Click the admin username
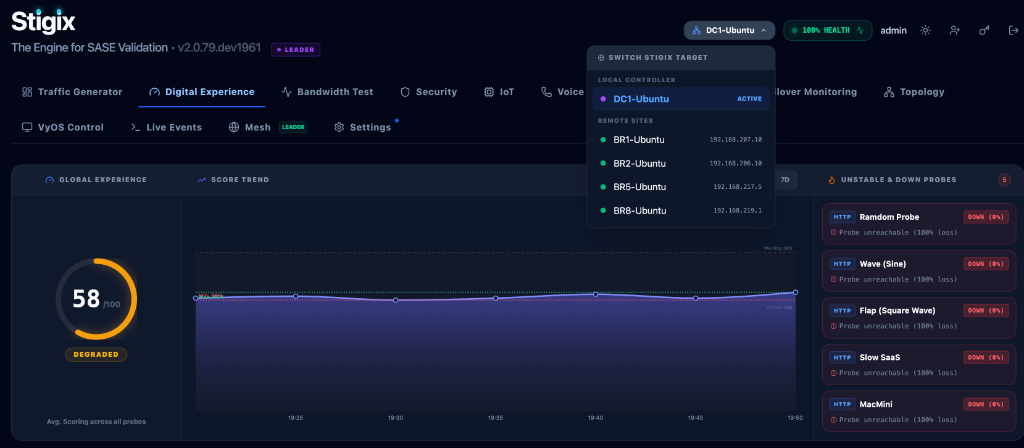 pos(893,30)
